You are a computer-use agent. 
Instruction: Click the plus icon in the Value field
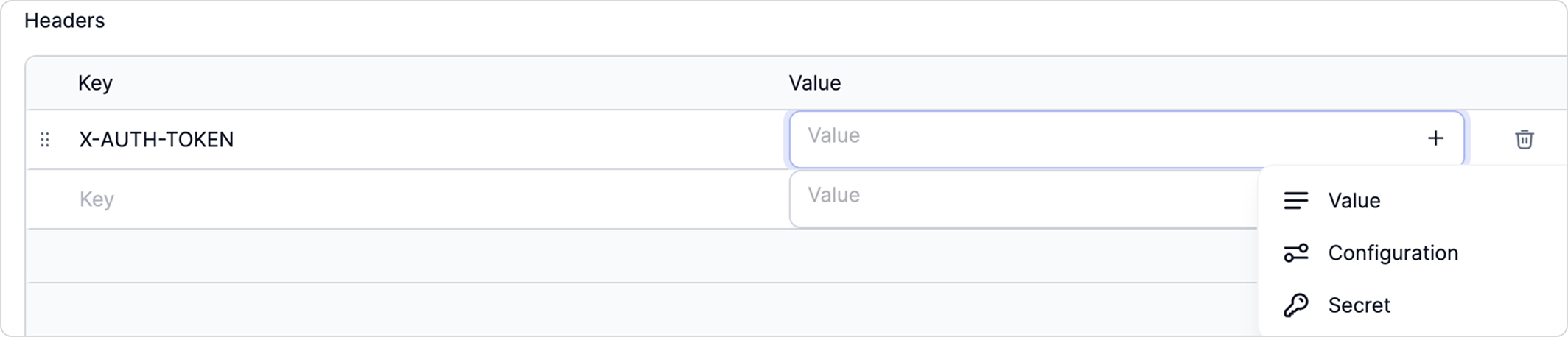click(x=1435, y=138)
